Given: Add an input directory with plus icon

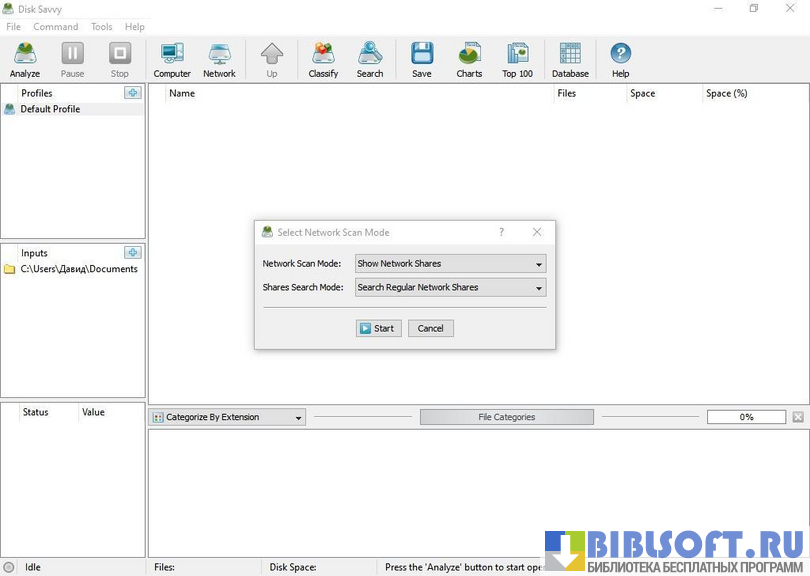Looking at the screenshot, I should click(x=133, y=253).
